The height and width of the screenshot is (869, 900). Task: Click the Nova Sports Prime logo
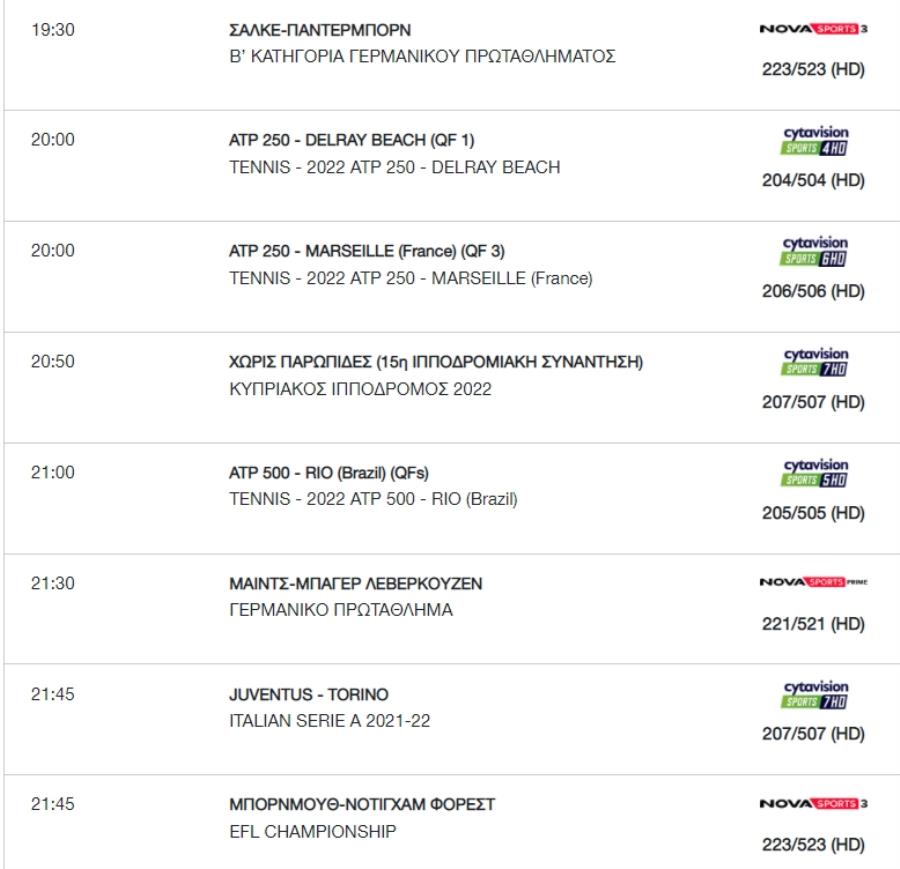coord(813,582)
